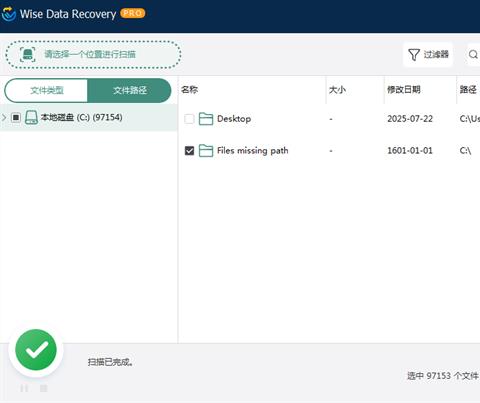Check the Desktop folder checkbox
This screenshot has width=480, height=403.
click(x=189, y=119)
